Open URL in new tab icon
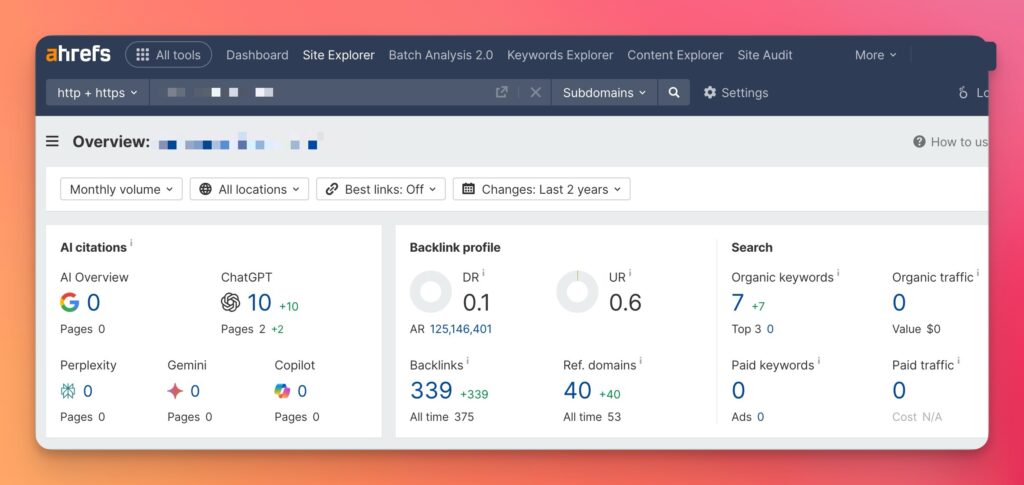Image resolution: width=1024 pixels, height=485 pixels. click(x=502, y=92)
